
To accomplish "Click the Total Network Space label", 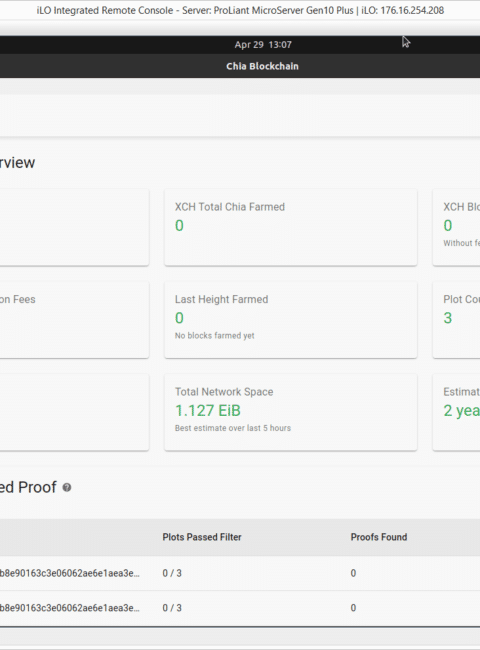I will click(224, 392).
